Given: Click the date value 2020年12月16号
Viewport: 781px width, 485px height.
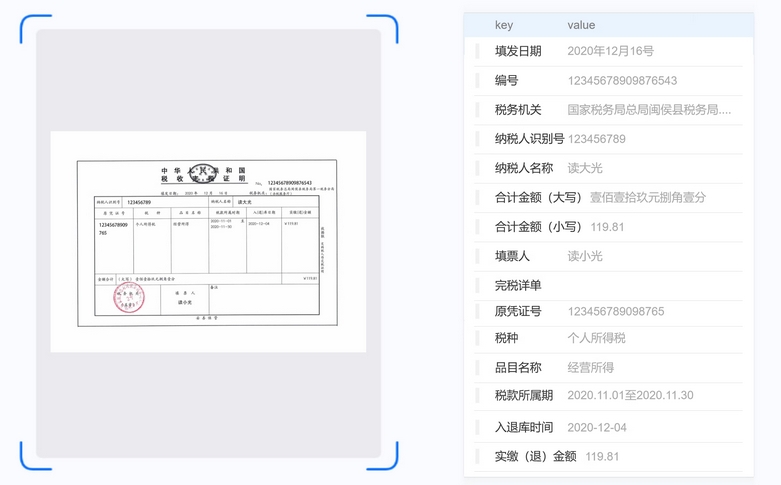Looking at the screenshot, I should pos(610,51).
